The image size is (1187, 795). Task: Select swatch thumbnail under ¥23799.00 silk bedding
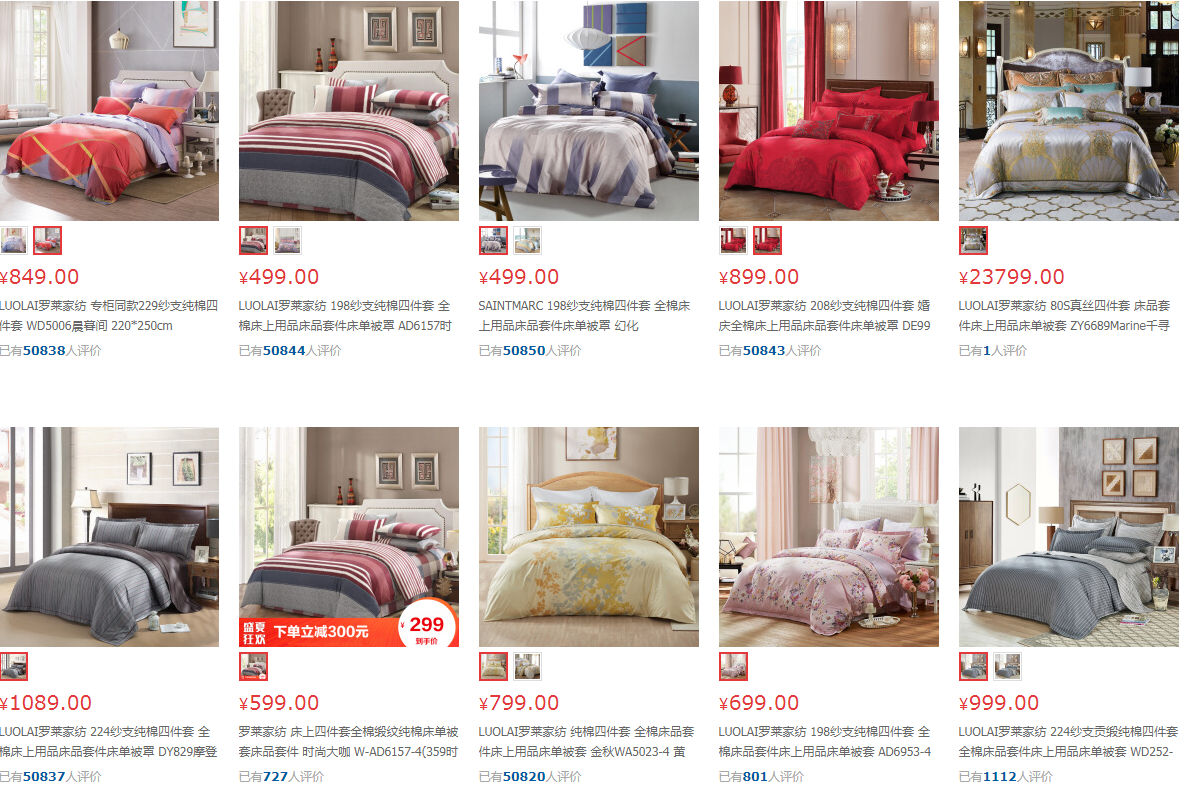pyautogui.click(x=973, y=241)
